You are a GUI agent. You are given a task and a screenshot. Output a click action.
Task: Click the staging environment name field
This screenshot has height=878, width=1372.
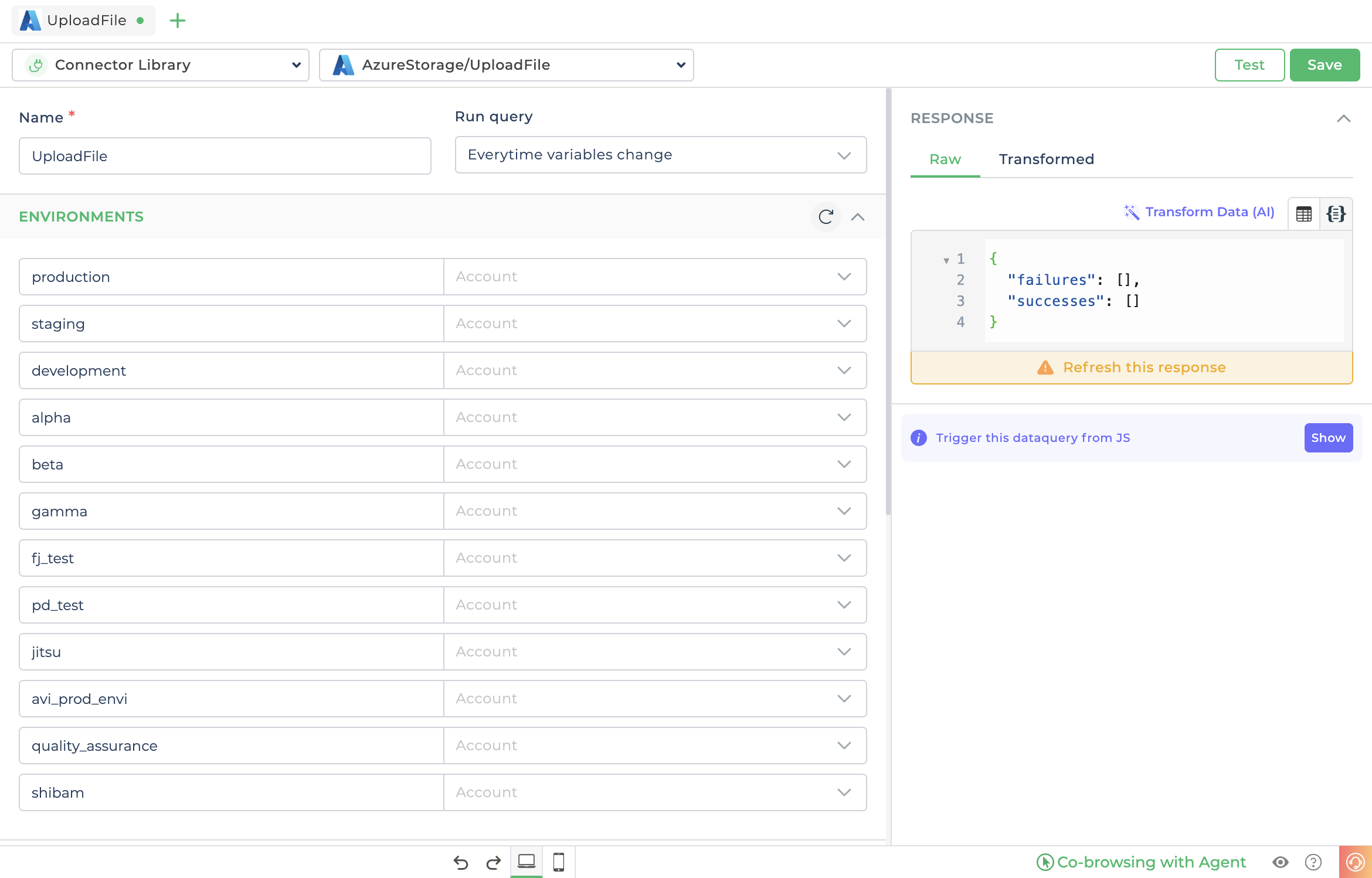coord(232,324)
